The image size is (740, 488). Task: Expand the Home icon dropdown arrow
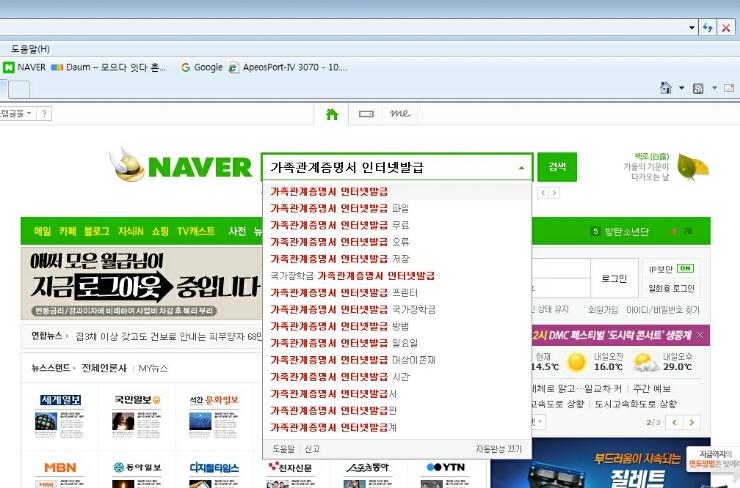coord(681,88)
